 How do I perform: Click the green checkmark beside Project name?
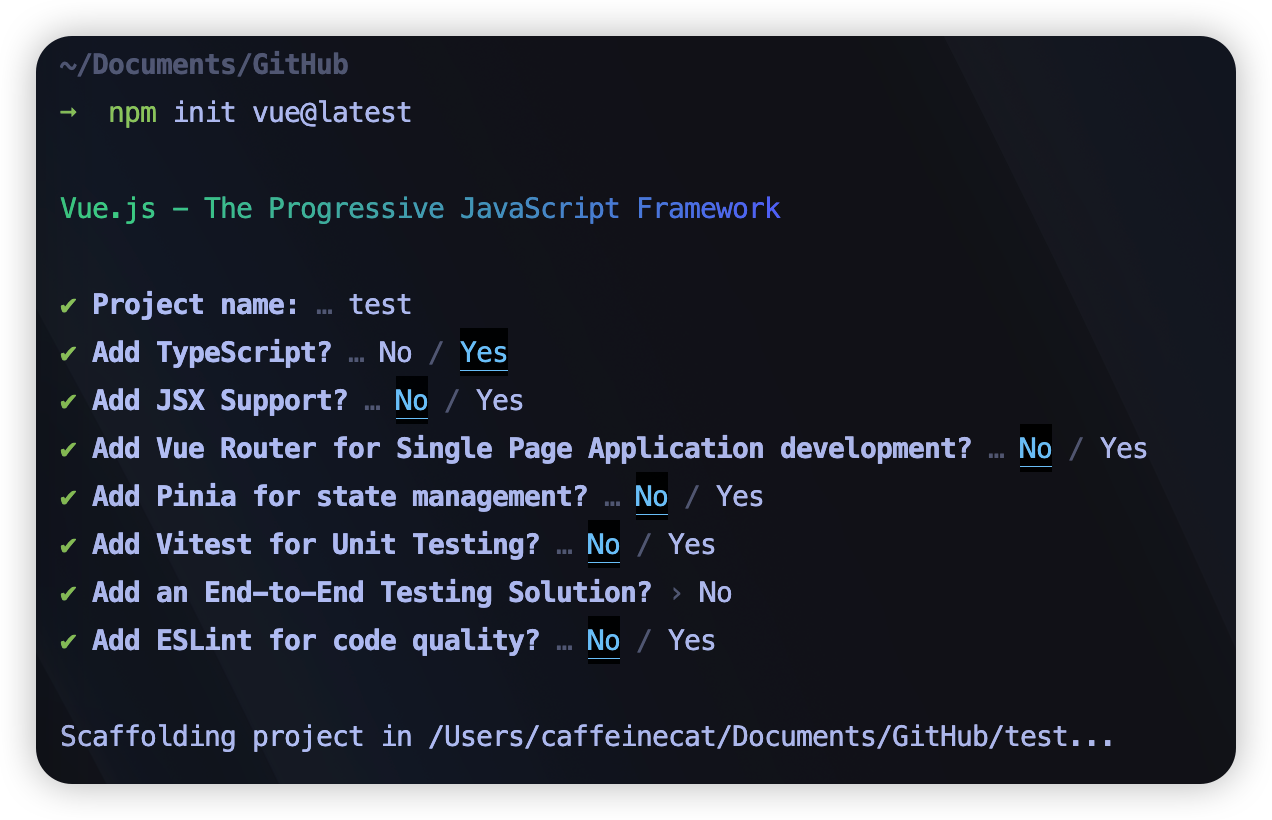coord(68,305)
